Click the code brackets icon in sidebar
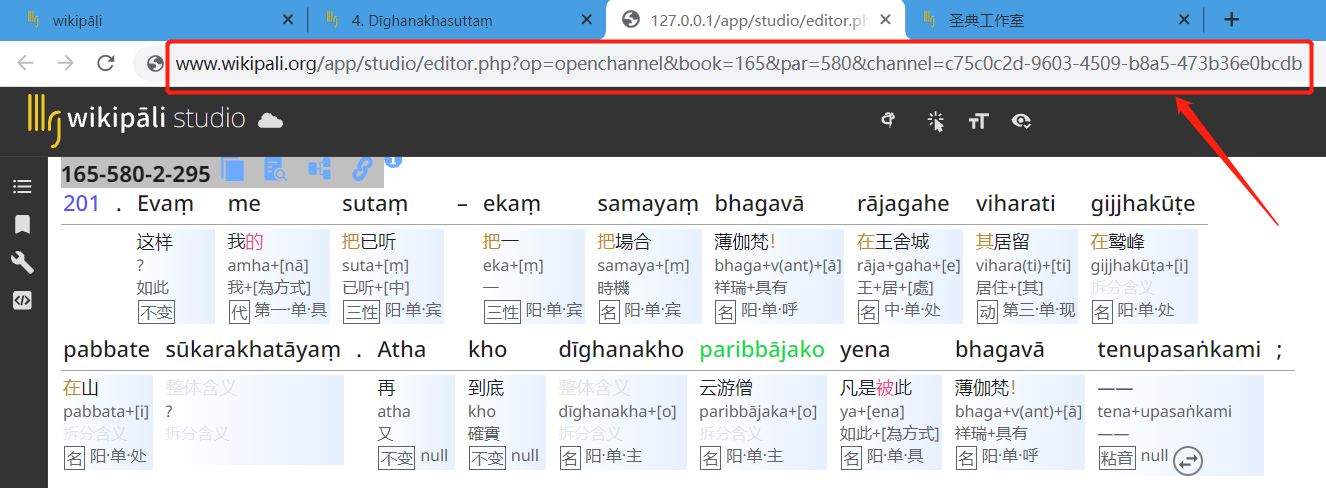Image resolution: width=1326 pixels, height=488 pixels. pos(22,300)
